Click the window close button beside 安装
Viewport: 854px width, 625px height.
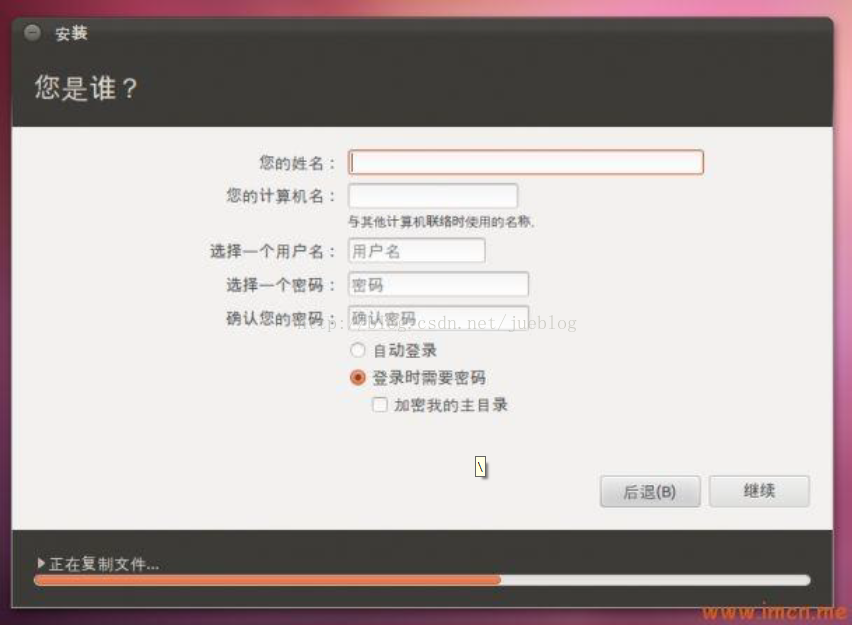[33, 33]
